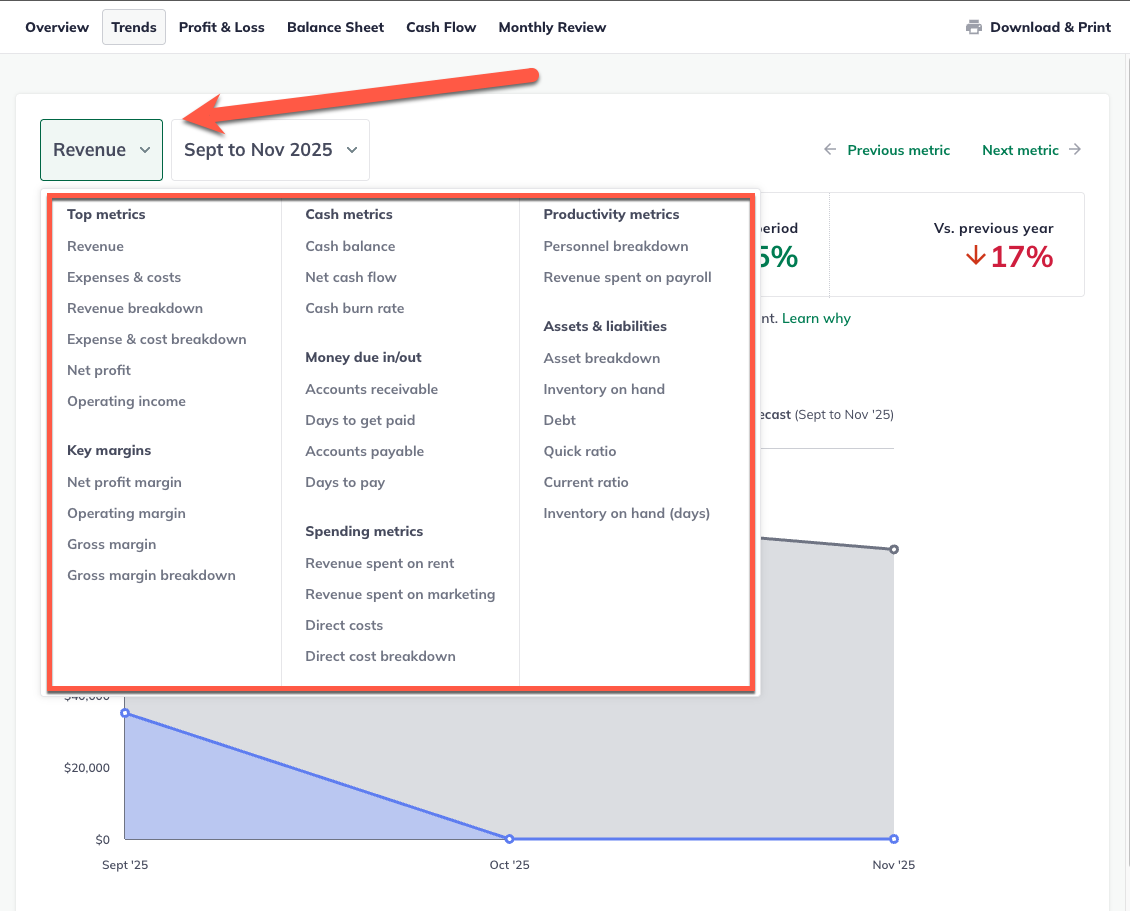
Task: Switch to the Monthly Review tab
Action: tap(552, 27)
